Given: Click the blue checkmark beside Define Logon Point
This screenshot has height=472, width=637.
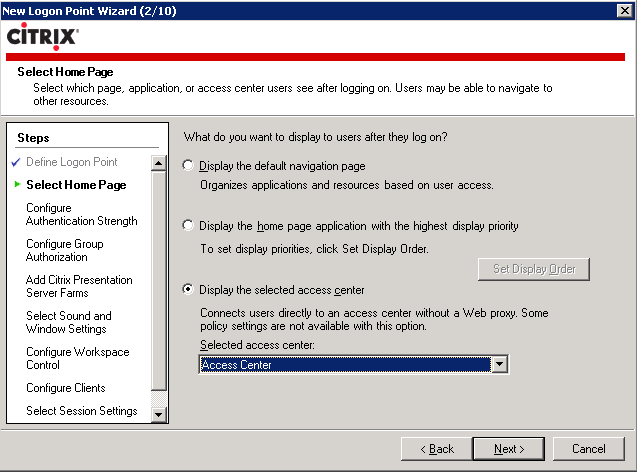Looking at the screenshot, I should [16, 162].
